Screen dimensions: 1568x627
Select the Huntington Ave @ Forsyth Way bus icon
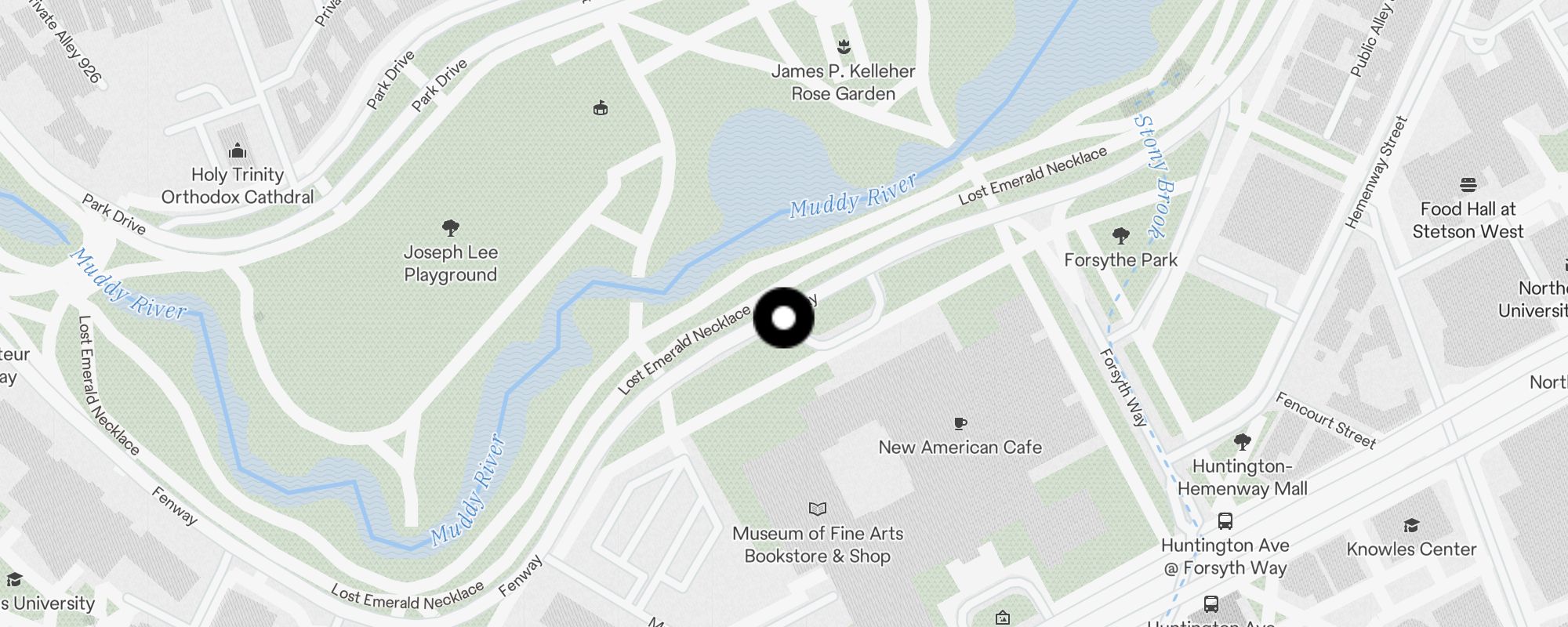[1225, 520]
